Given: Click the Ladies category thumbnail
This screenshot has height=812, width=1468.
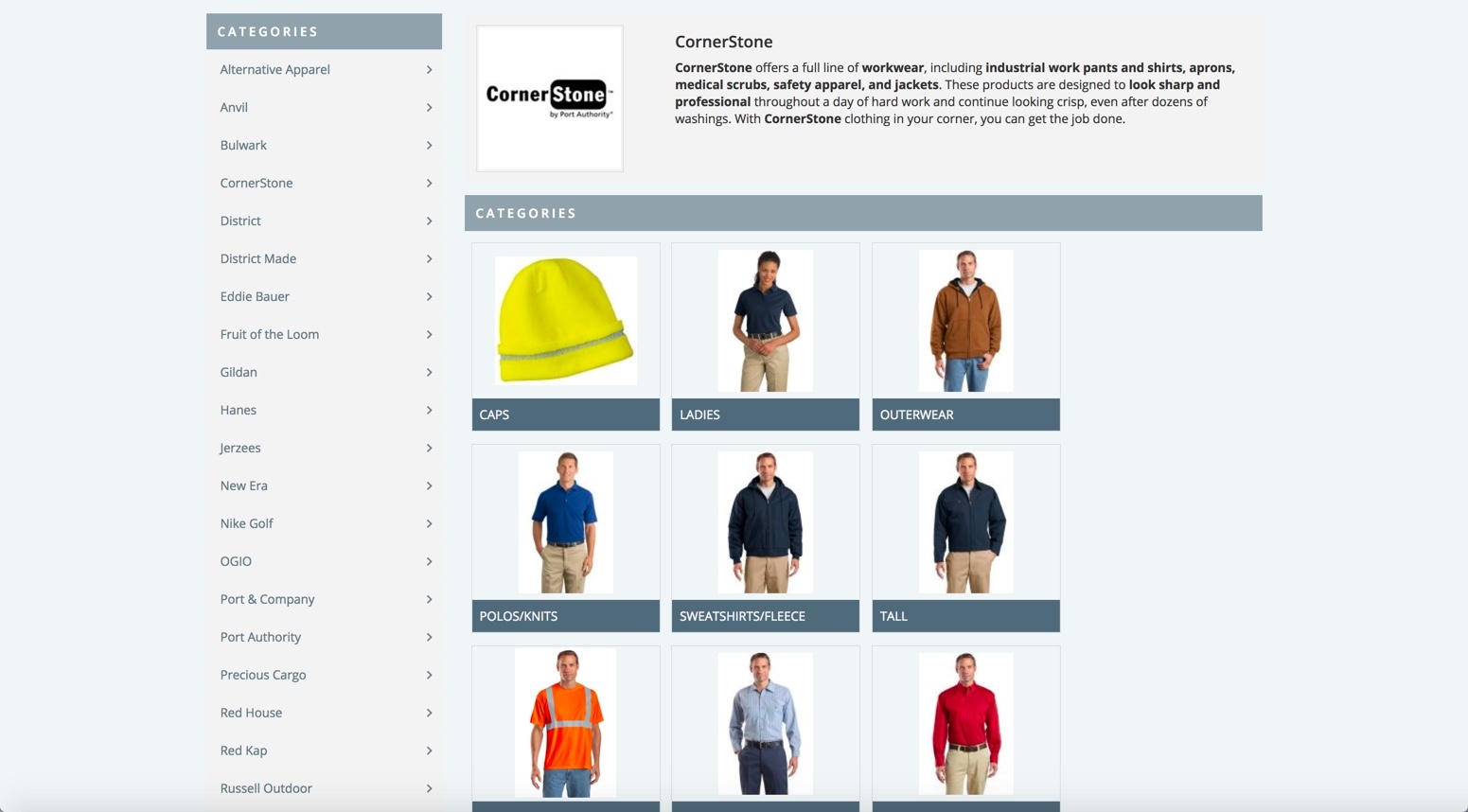Looking at the screenshot, I should click(765, 320).
